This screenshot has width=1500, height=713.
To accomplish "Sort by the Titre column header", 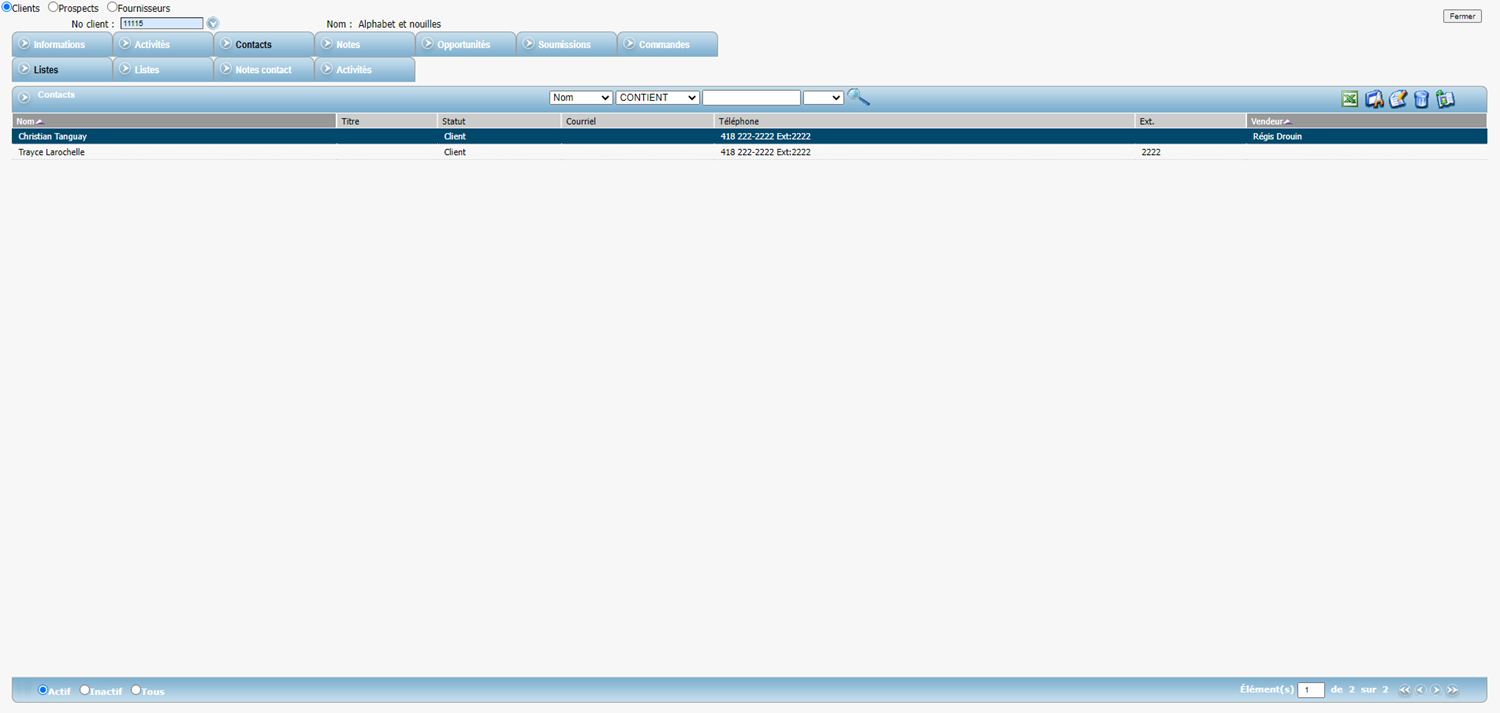I will [x=387, y=121].
